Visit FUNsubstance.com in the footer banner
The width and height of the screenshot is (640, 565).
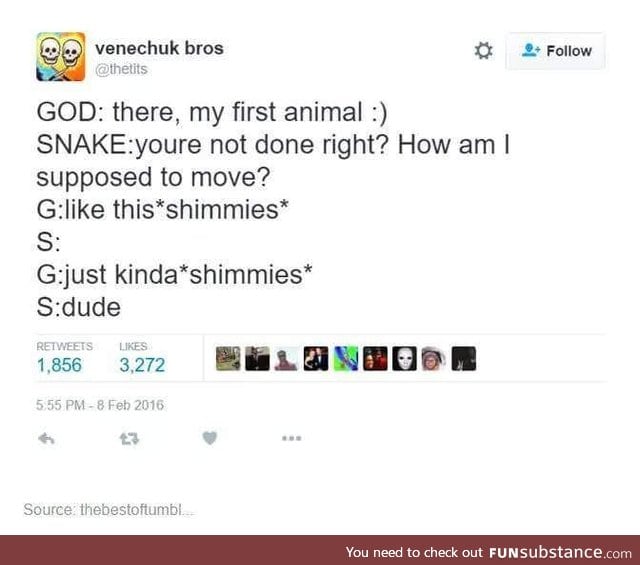560,552
